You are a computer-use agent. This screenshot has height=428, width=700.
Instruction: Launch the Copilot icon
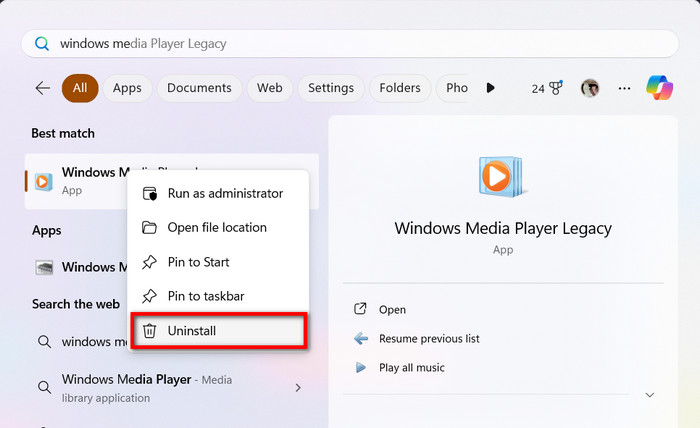(659, 87)
